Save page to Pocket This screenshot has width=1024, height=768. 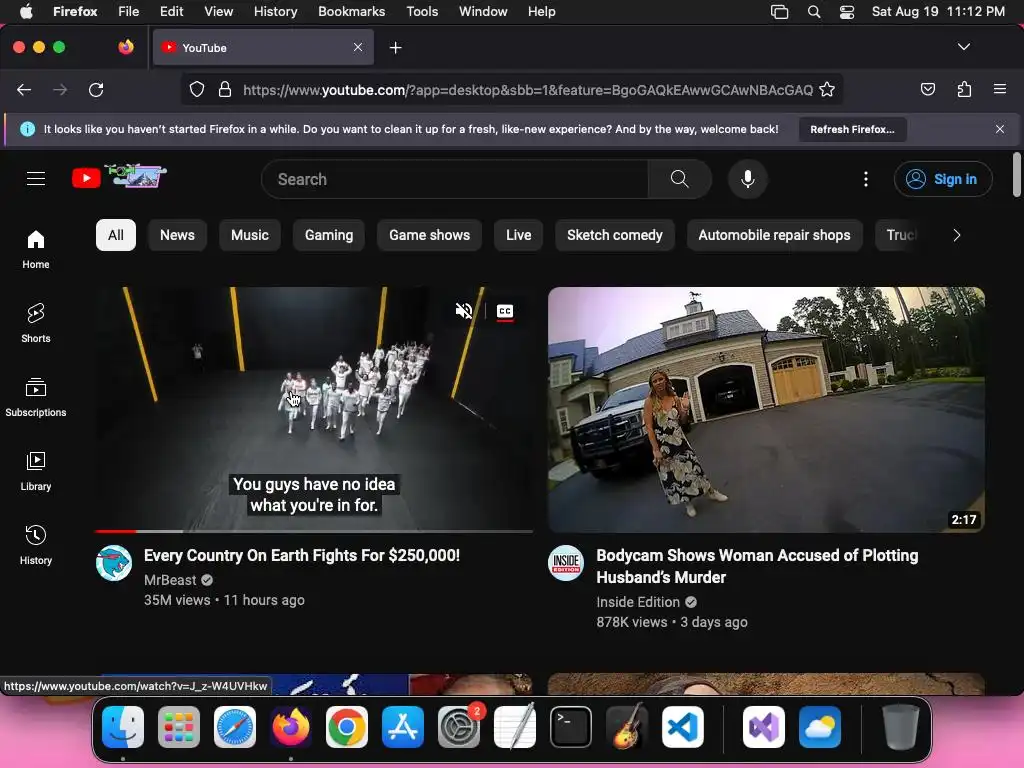tap(927, 89)
